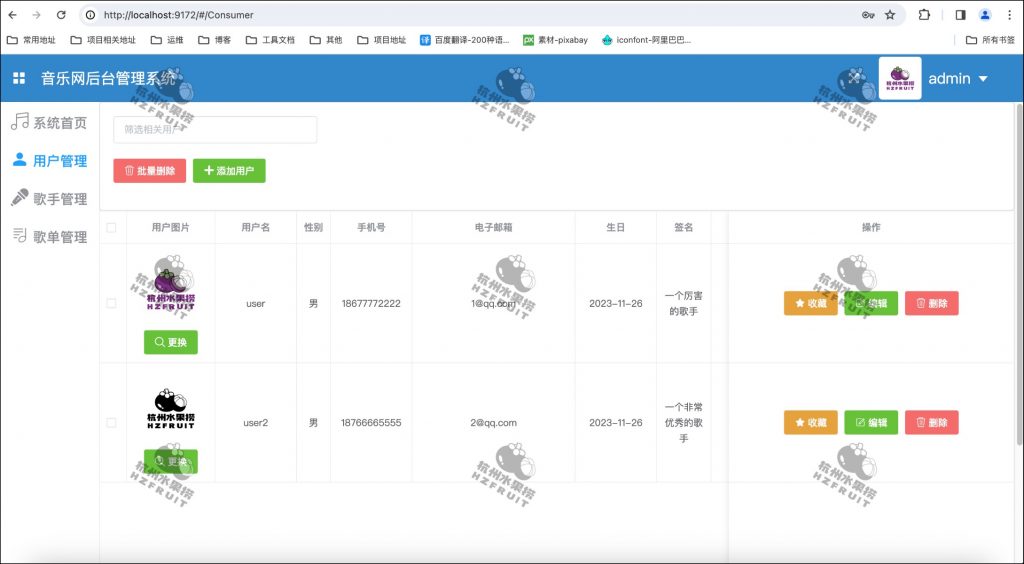This screenshot has height=564, width=1024.
Task: Toggle fullscreen icon in blue header
Action: (855, 78)
